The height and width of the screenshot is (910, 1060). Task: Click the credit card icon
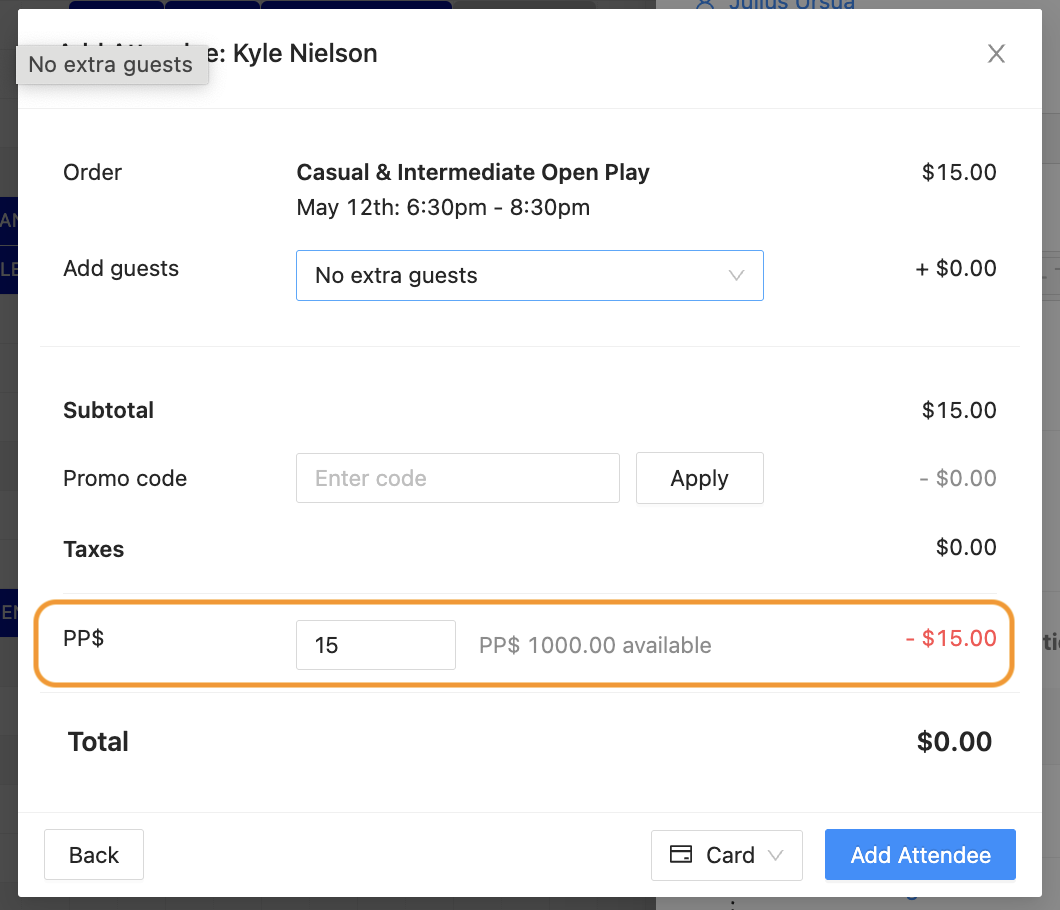point(681,855)
